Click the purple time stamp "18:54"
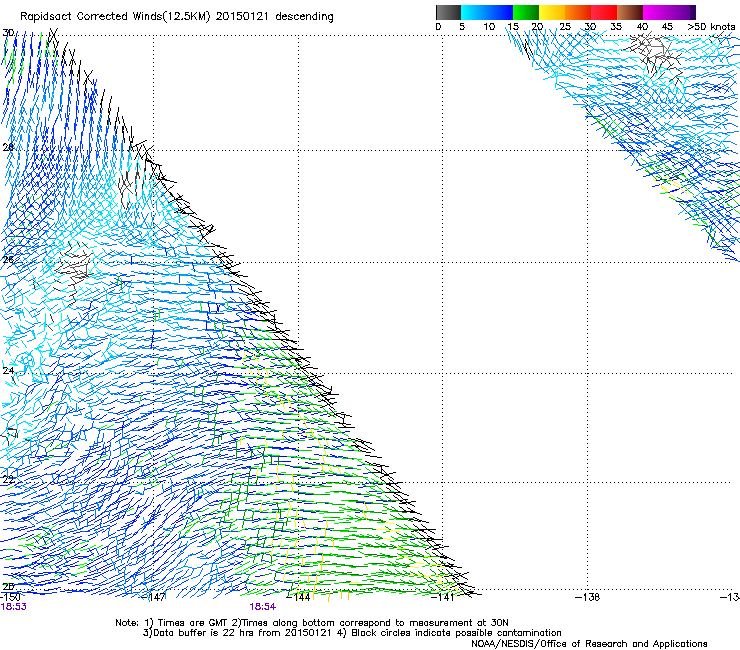This screenshot has height=650, width=740. [262, 607]
